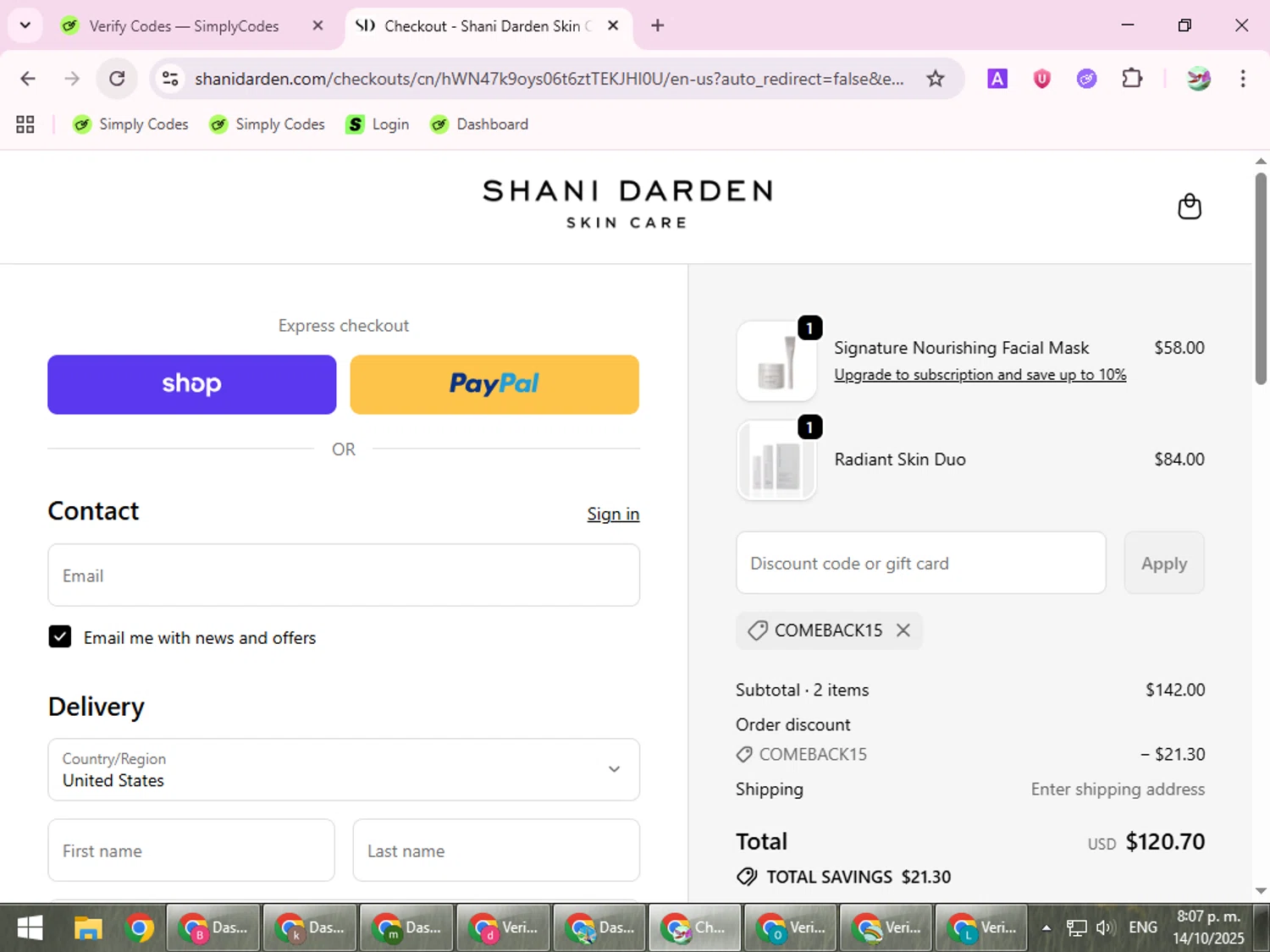The image size is (1270, 952).
Task: Open the Dashboard bookmark
Action: click(x=479, y=124)
